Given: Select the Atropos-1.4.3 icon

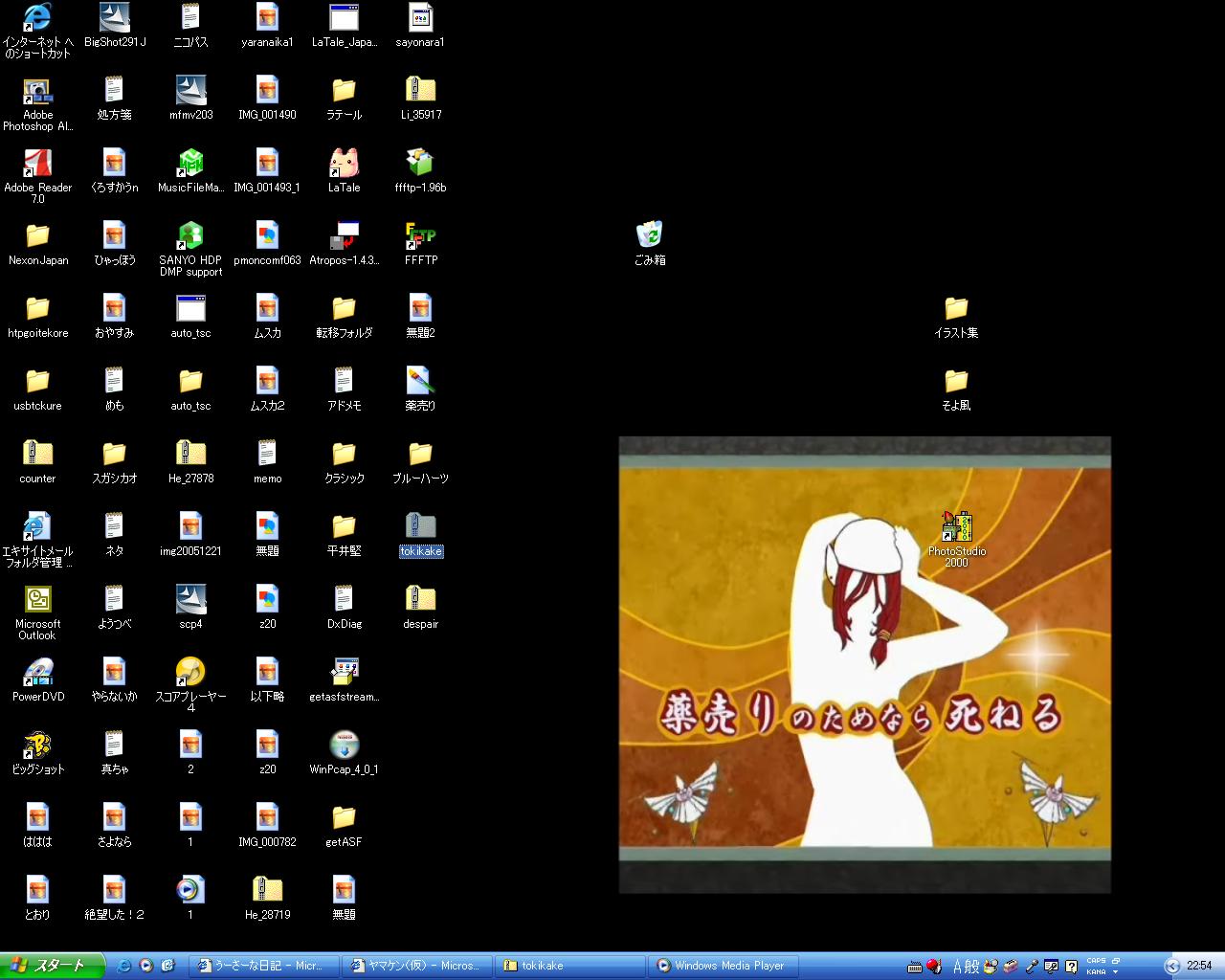Looking at the screenshot, I should [344, 243].
